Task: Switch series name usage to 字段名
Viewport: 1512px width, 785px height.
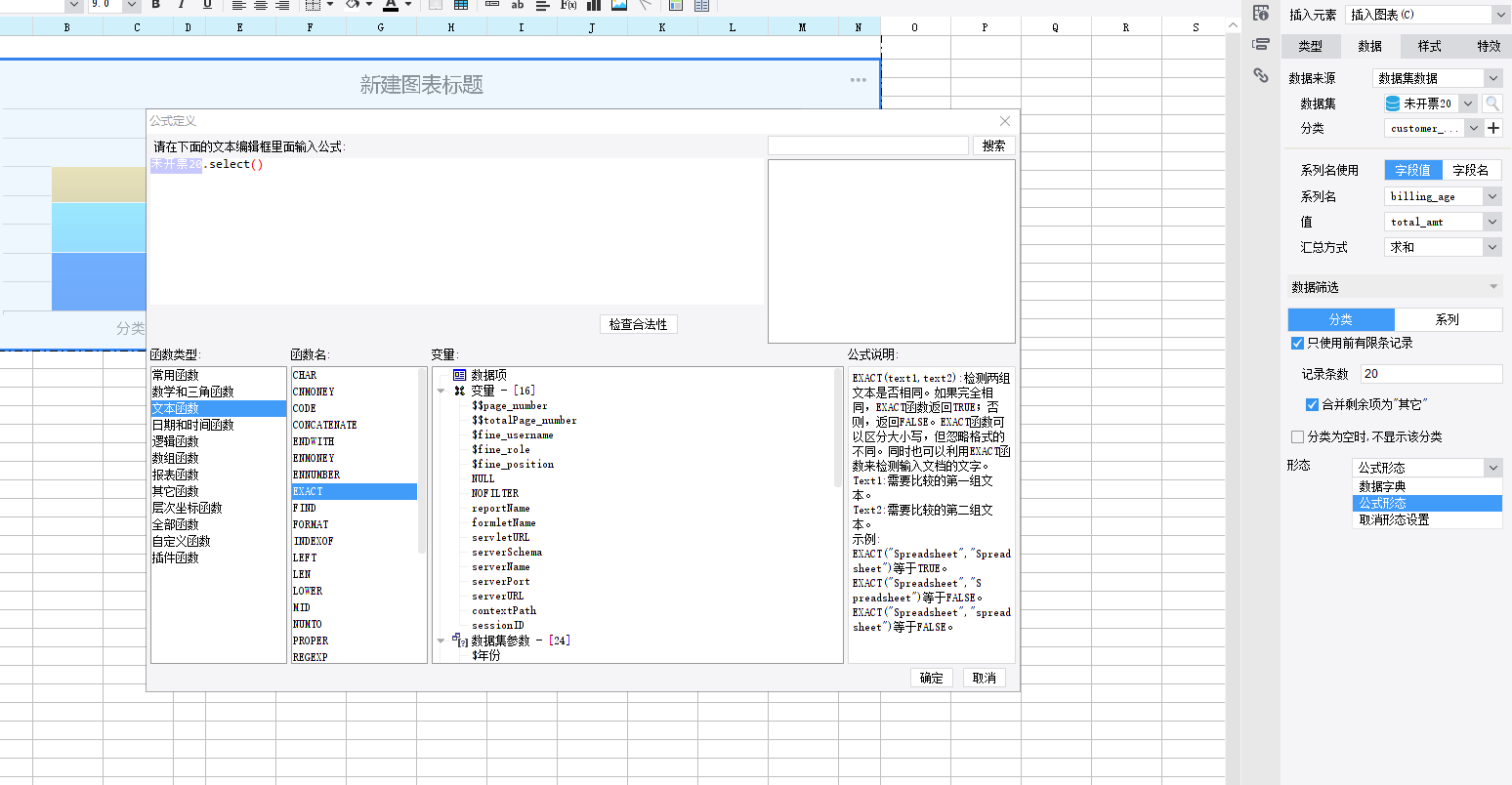Action: click(1471, 170)
